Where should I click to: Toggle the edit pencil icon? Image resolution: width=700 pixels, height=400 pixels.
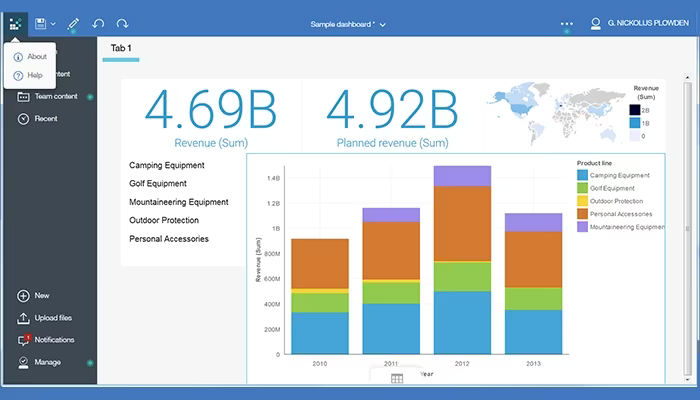73,24
